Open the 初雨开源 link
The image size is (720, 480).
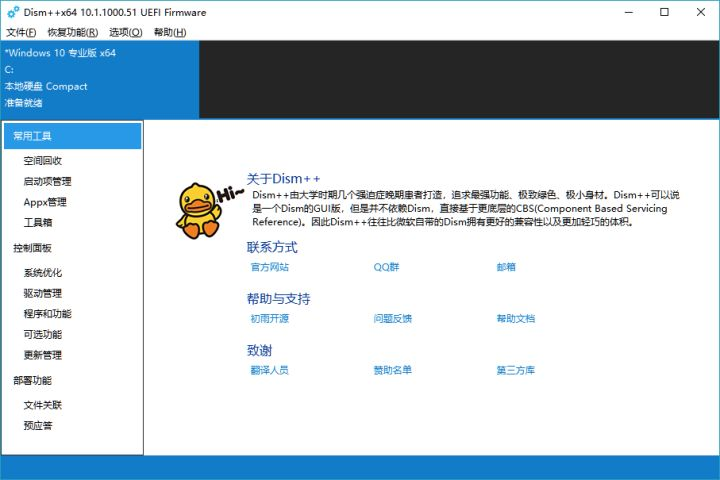(270, 318)
